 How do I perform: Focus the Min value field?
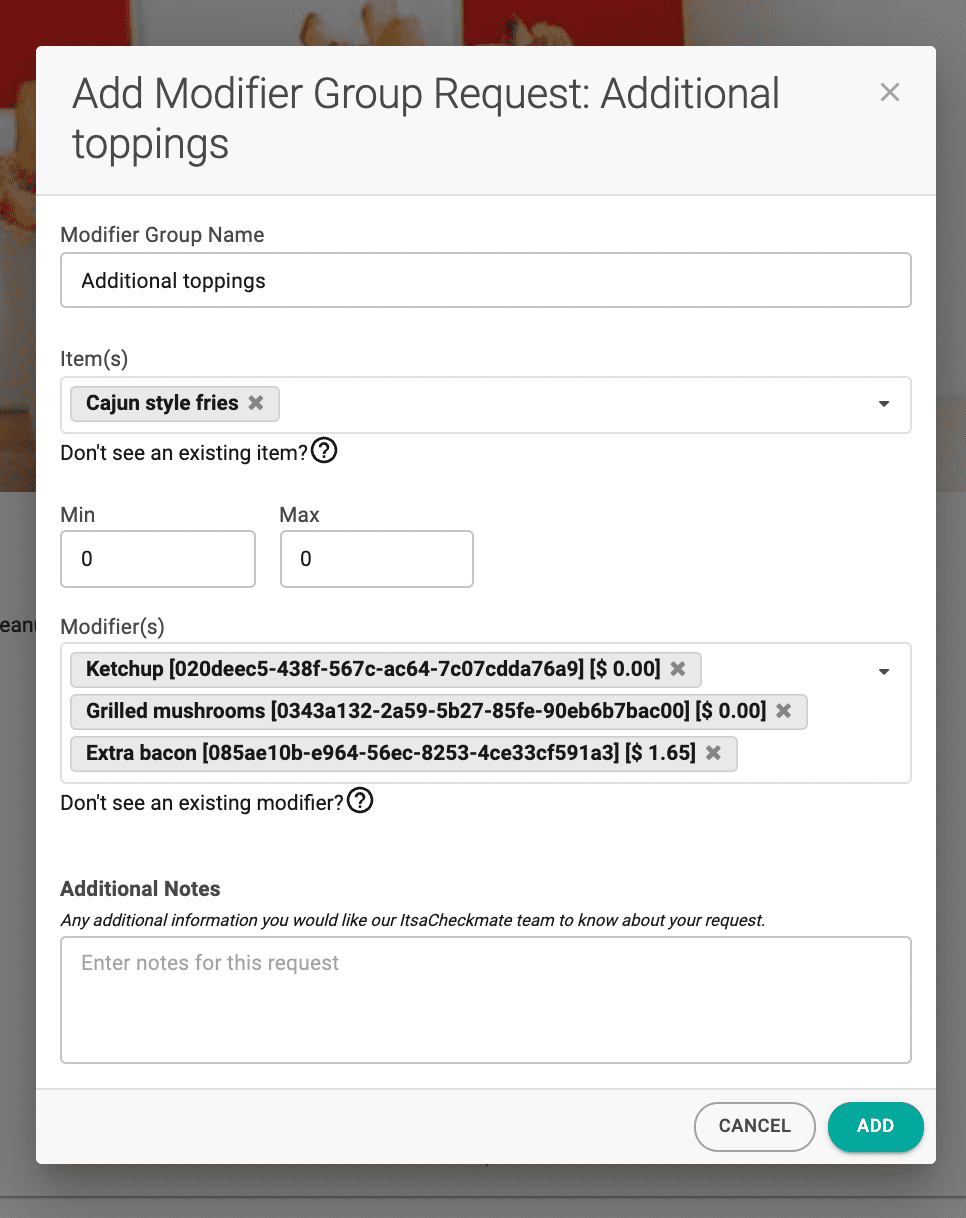click(158, 559)
